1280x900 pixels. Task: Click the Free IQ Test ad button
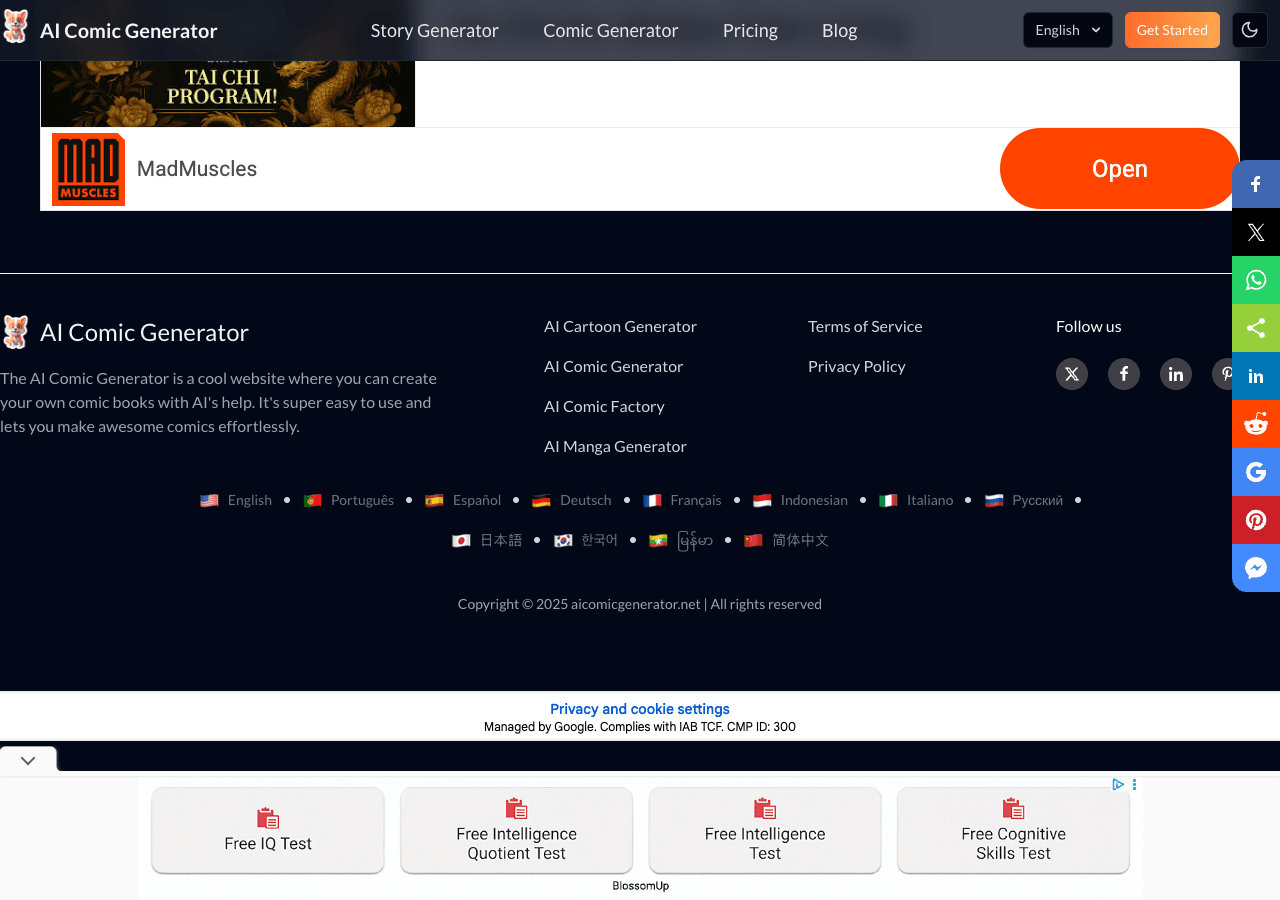point(268,831)
